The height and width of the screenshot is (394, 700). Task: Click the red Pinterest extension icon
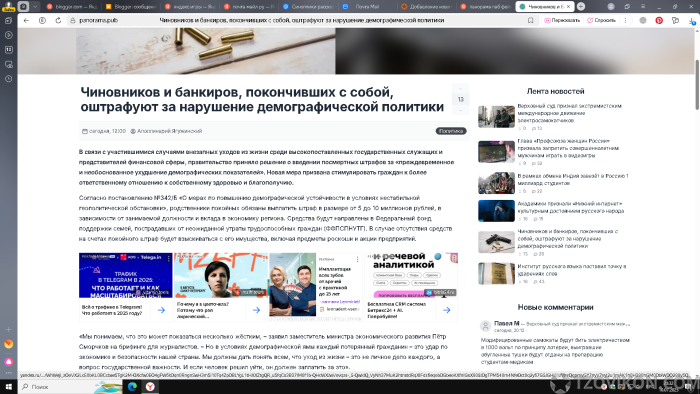click(x=659, y=21)
